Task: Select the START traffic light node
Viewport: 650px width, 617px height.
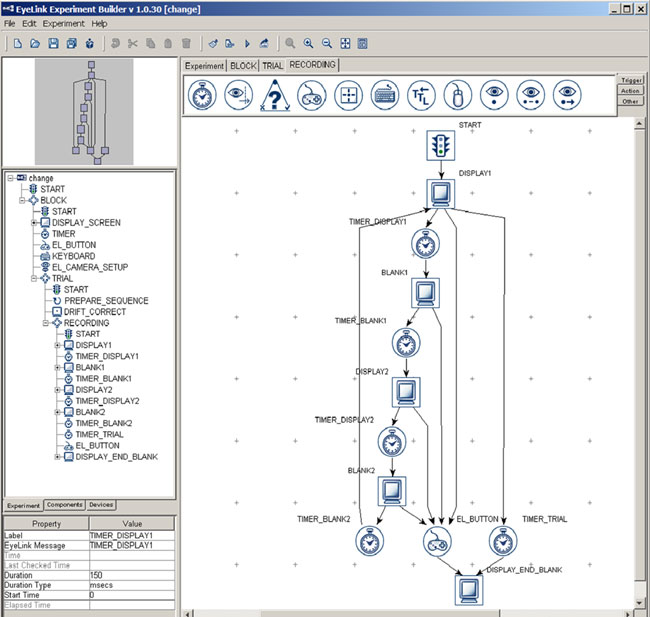Action: (441, 146)
